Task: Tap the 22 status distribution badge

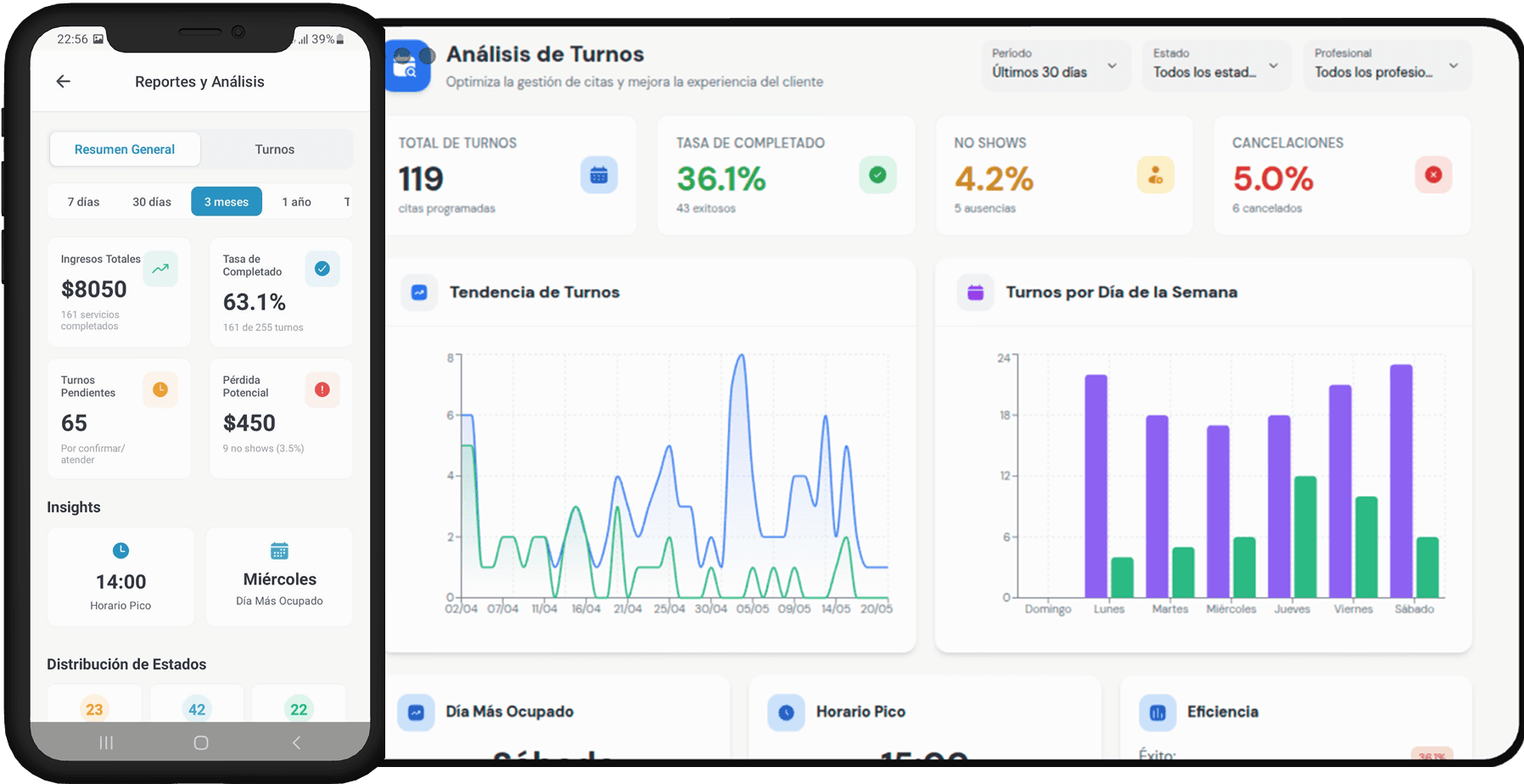Action: coord(299,709)
